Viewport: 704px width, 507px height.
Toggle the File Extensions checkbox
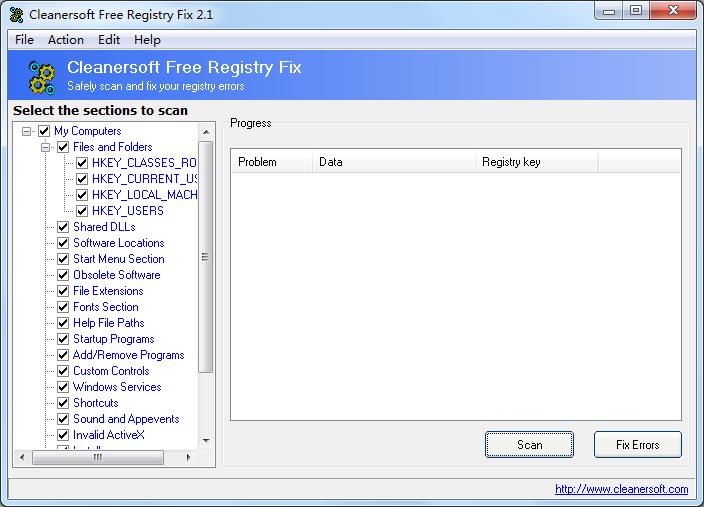63,291
